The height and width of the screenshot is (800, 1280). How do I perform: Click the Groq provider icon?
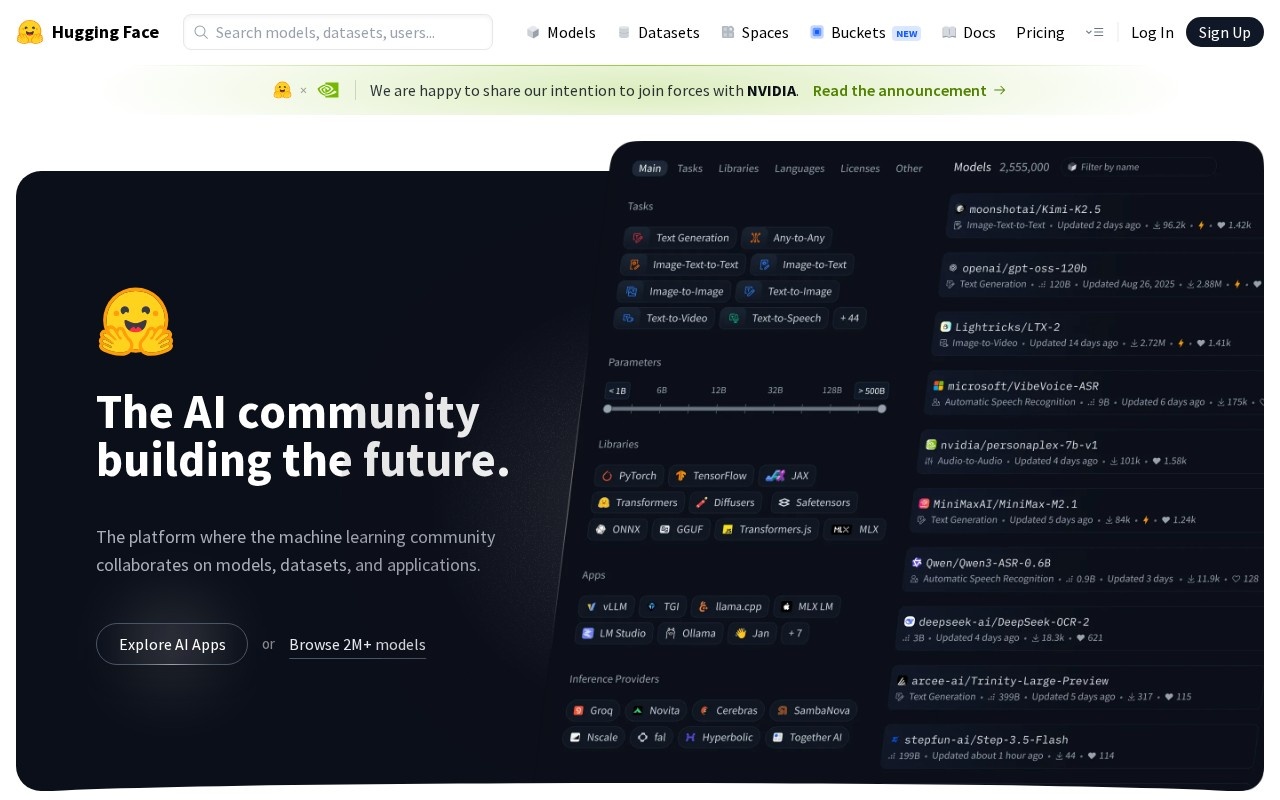click(x=577, y=711)
